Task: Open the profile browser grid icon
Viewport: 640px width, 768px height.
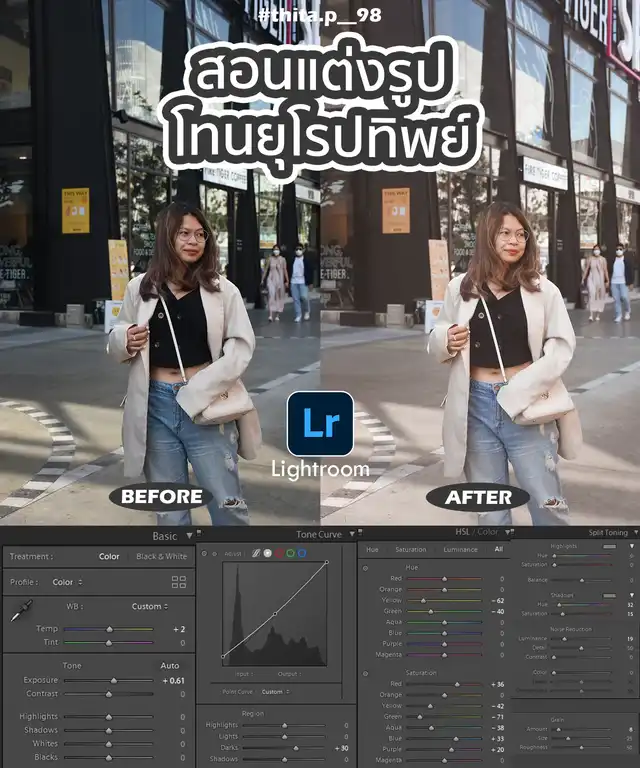Action: coord(179,581)
